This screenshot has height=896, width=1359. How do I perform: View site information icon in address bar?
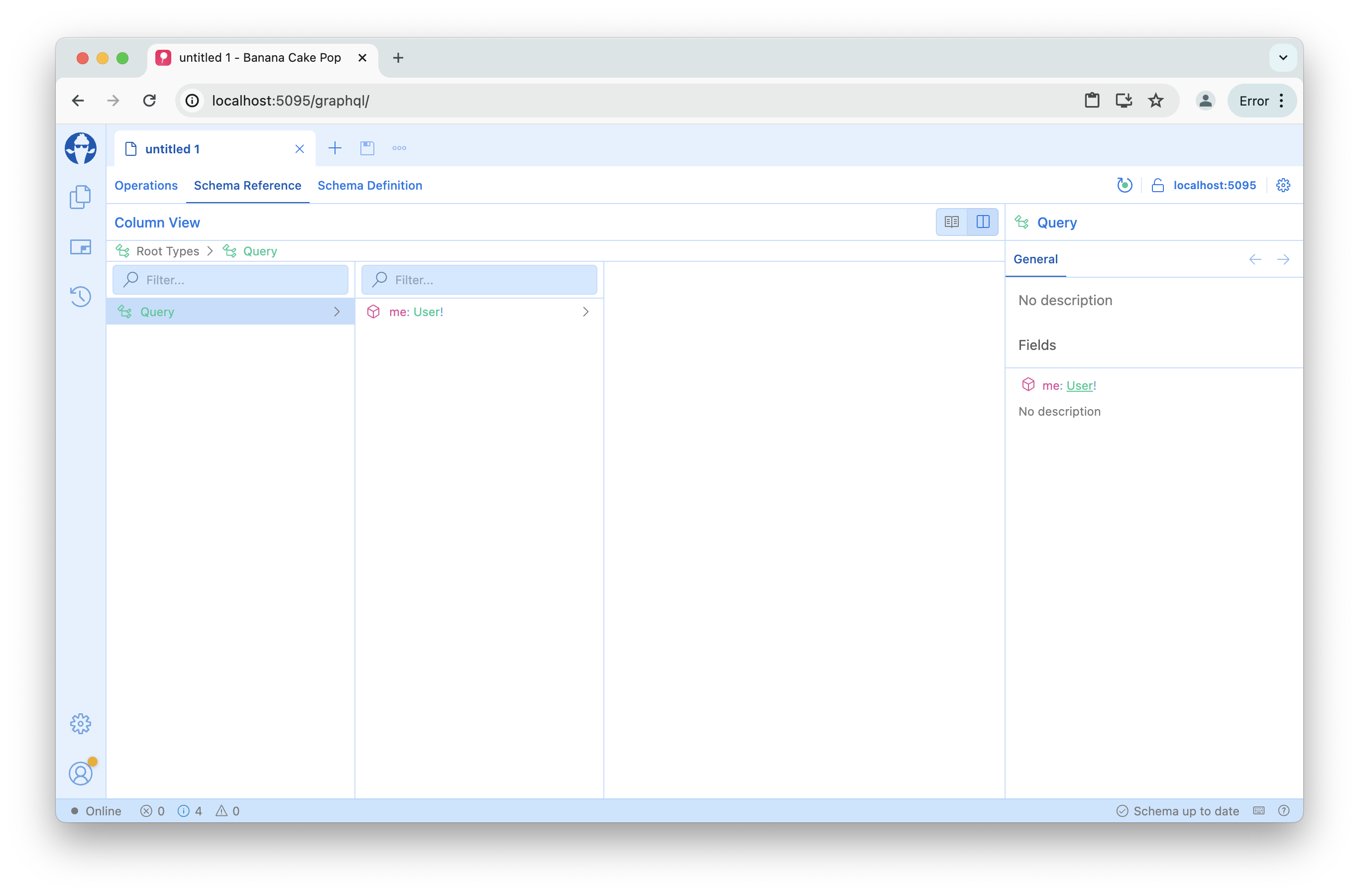click(193, 101)
